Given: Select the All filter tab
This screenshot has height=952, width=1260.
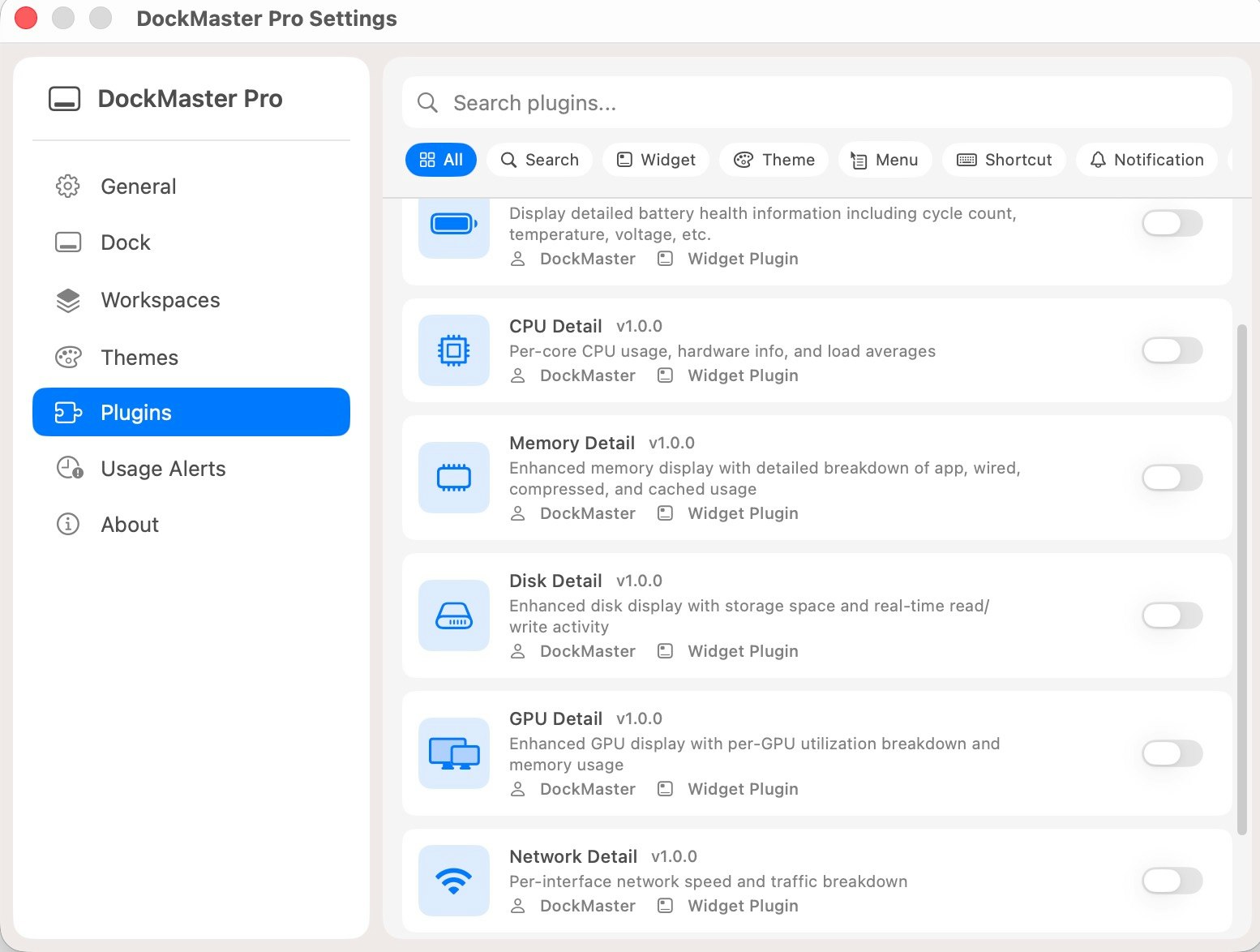Looking at the screenshot, I should 441,160.
